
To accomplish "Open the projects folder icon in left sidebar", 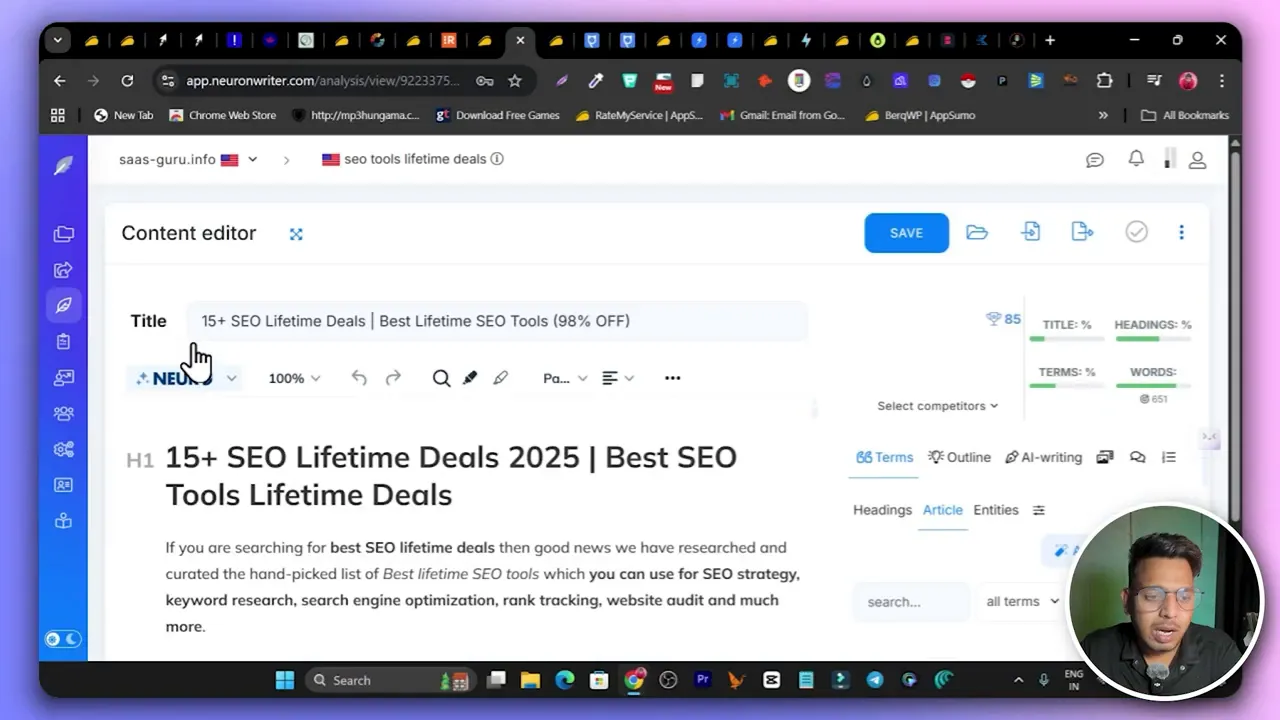I will [63, 233].
